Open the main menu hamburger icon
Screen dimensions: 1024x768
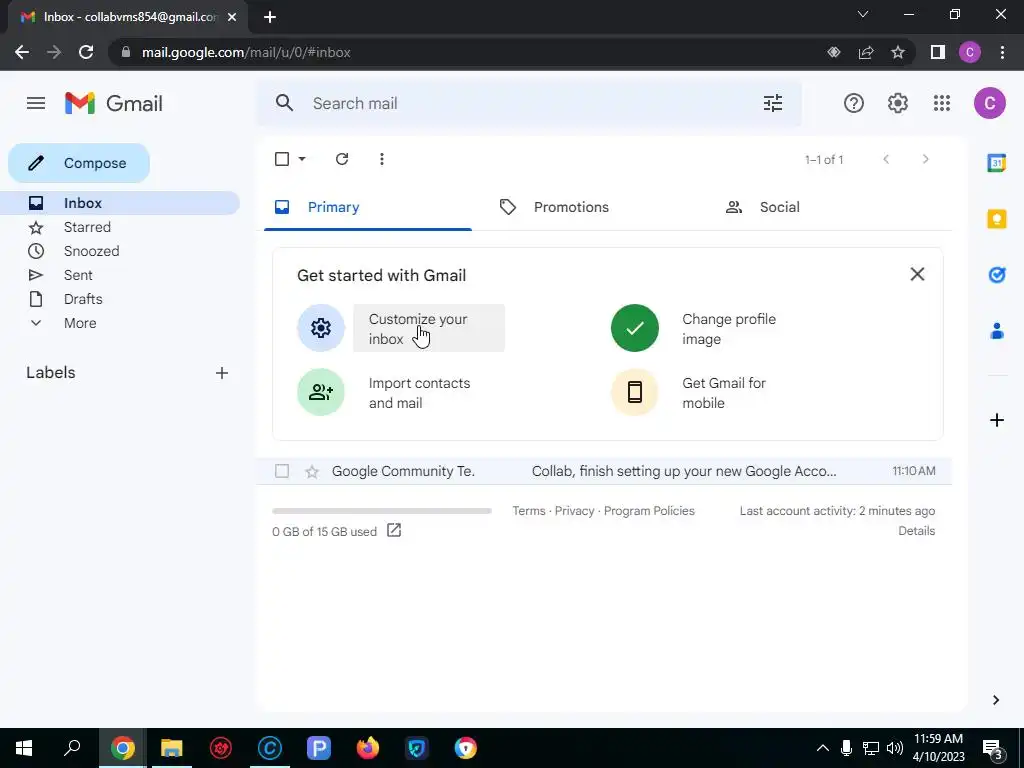[x=36, y=103]
